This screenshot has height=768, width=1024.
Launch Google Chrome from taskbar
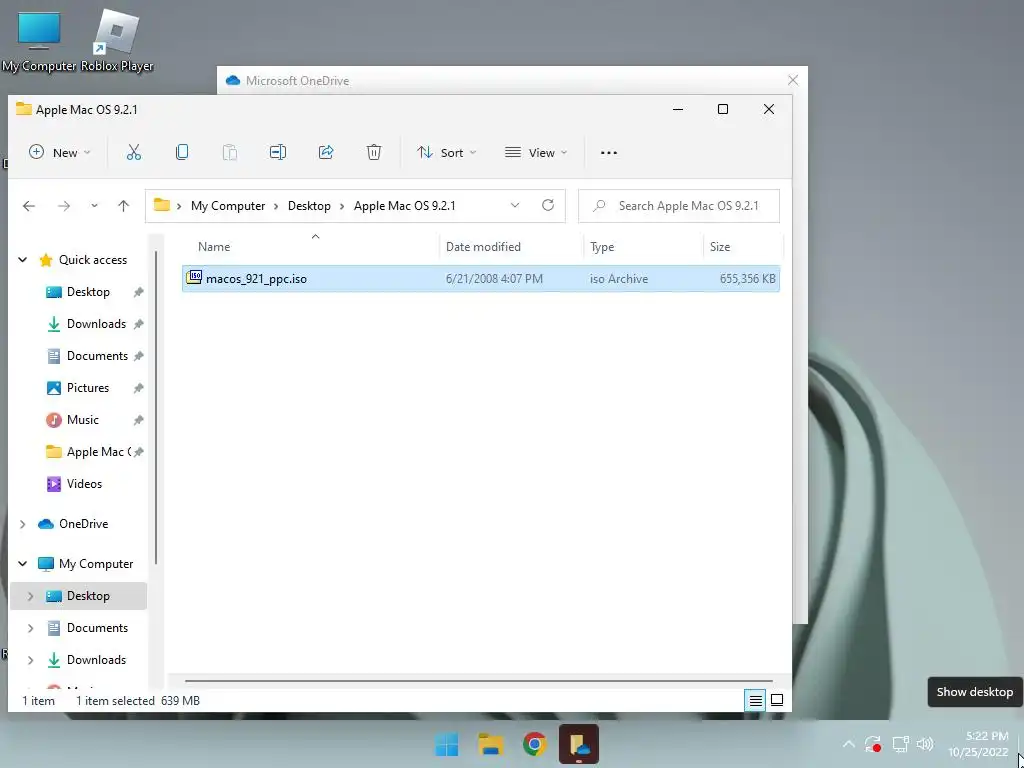534,744
